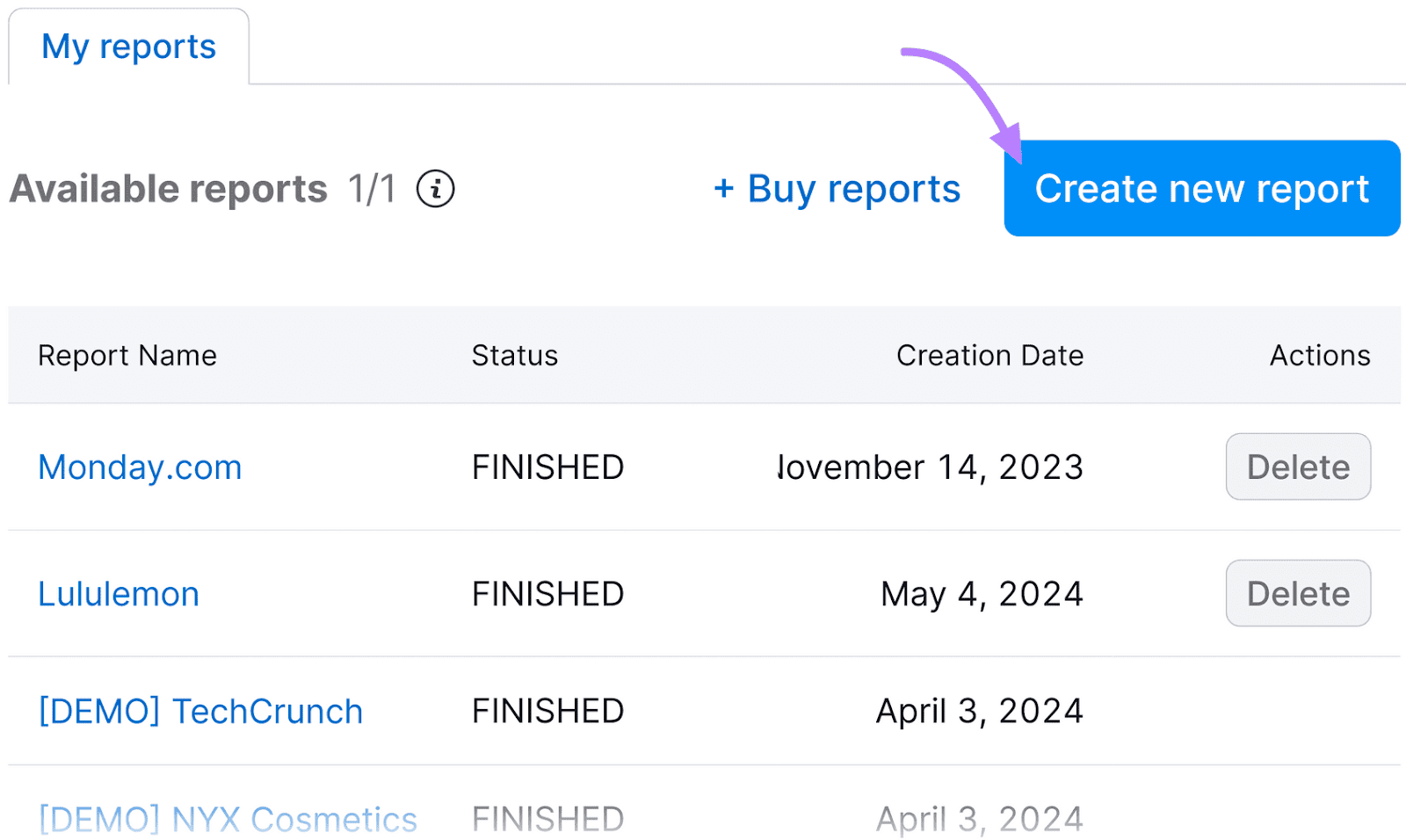Click Create new report
The height and width of the screenshot is (840, 1406).
click(x=1202, y=188)
